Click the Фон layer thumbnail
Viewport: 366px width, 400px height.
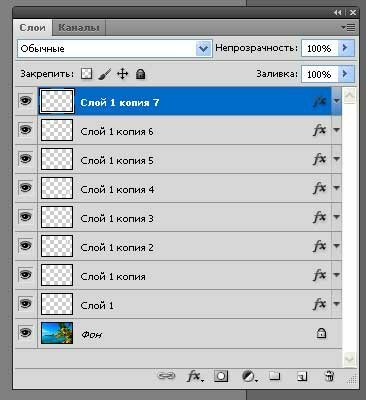point(57,333)
